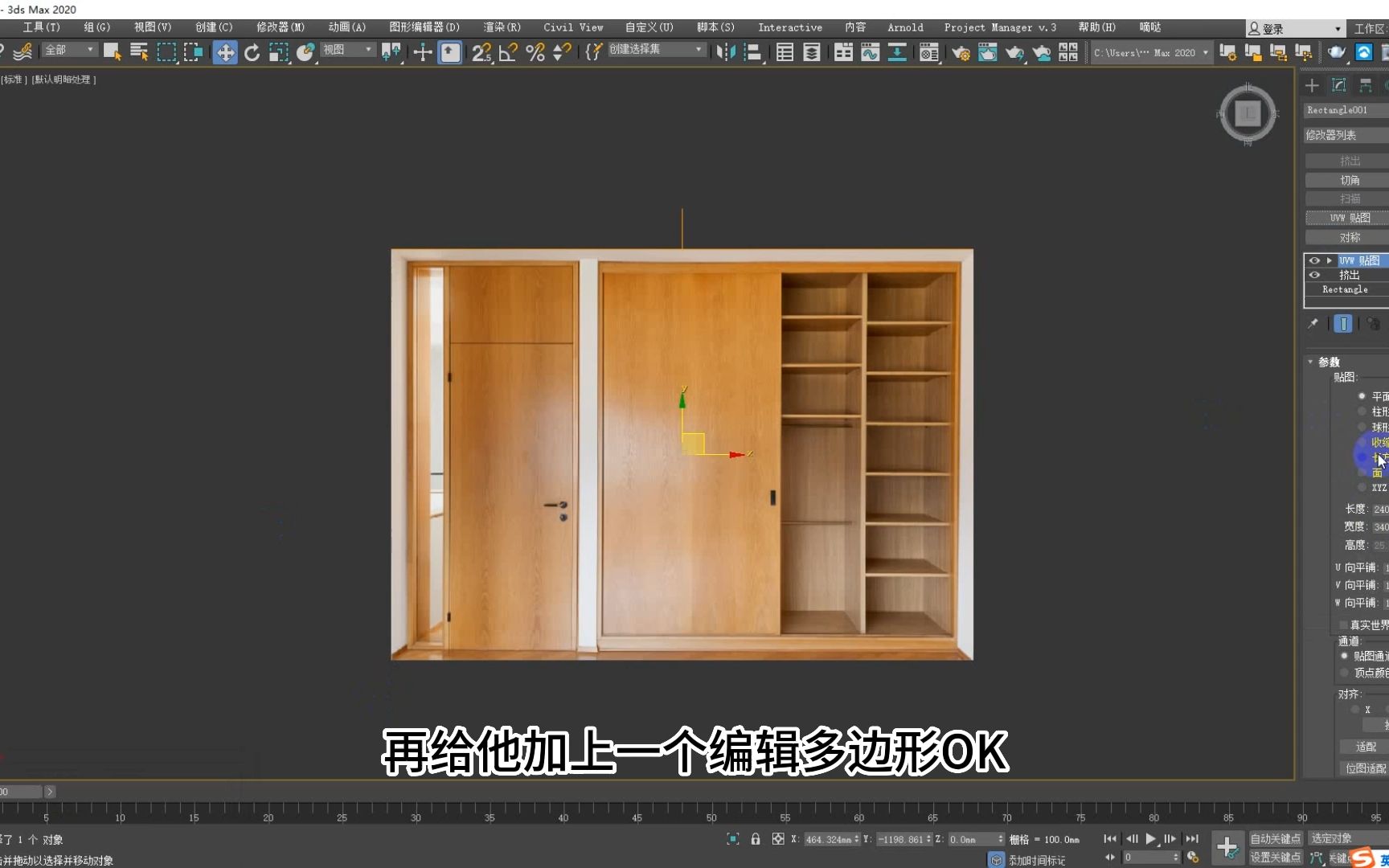Toggle visibility of the 挤出 modifier
This screenshot has height=868, width=1389.
(1314, 275)
